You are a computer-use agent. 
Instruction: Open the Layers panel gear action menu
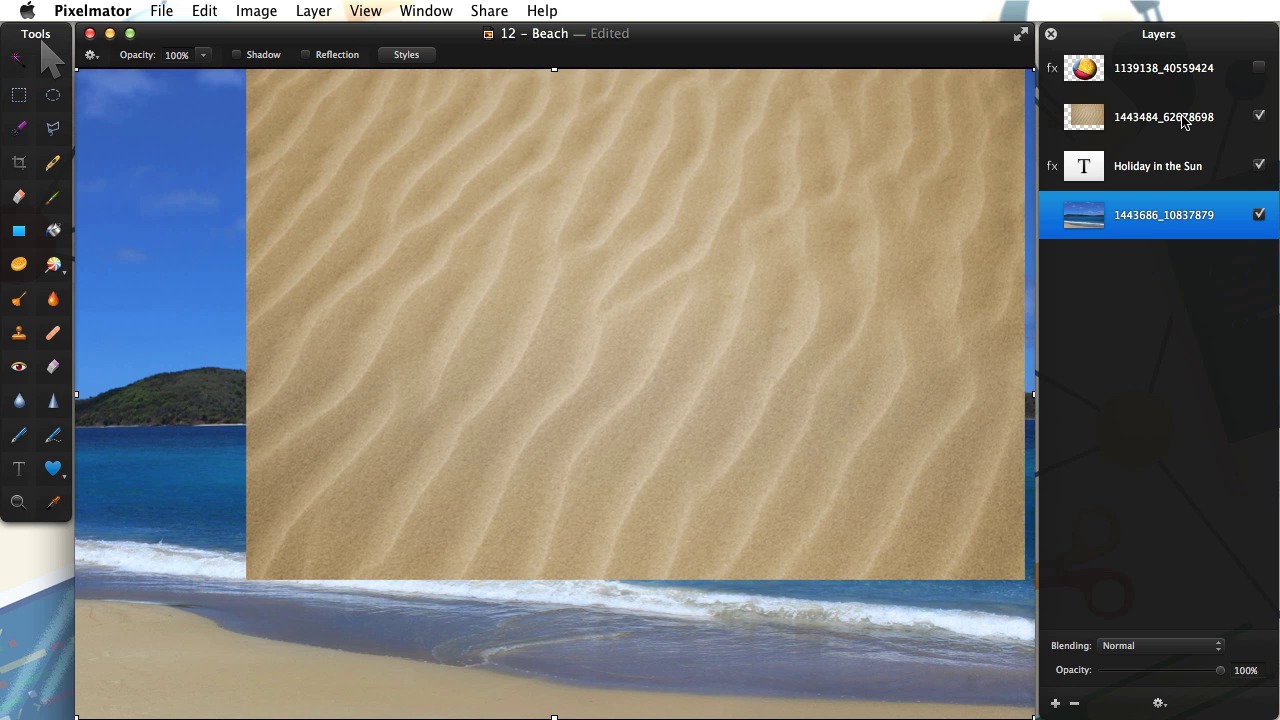coord(1160,704)
